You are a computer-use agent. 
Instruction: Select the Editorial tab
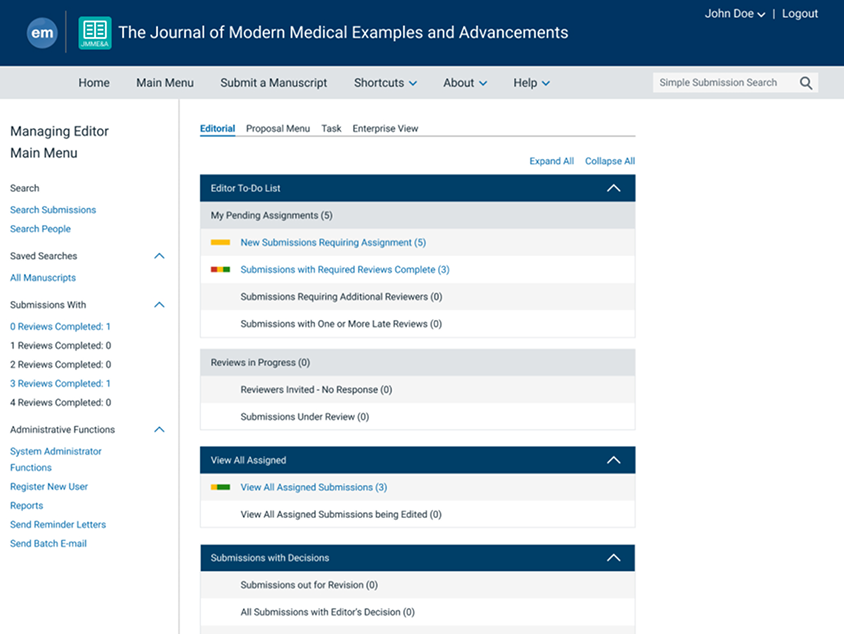pos(217,129)
